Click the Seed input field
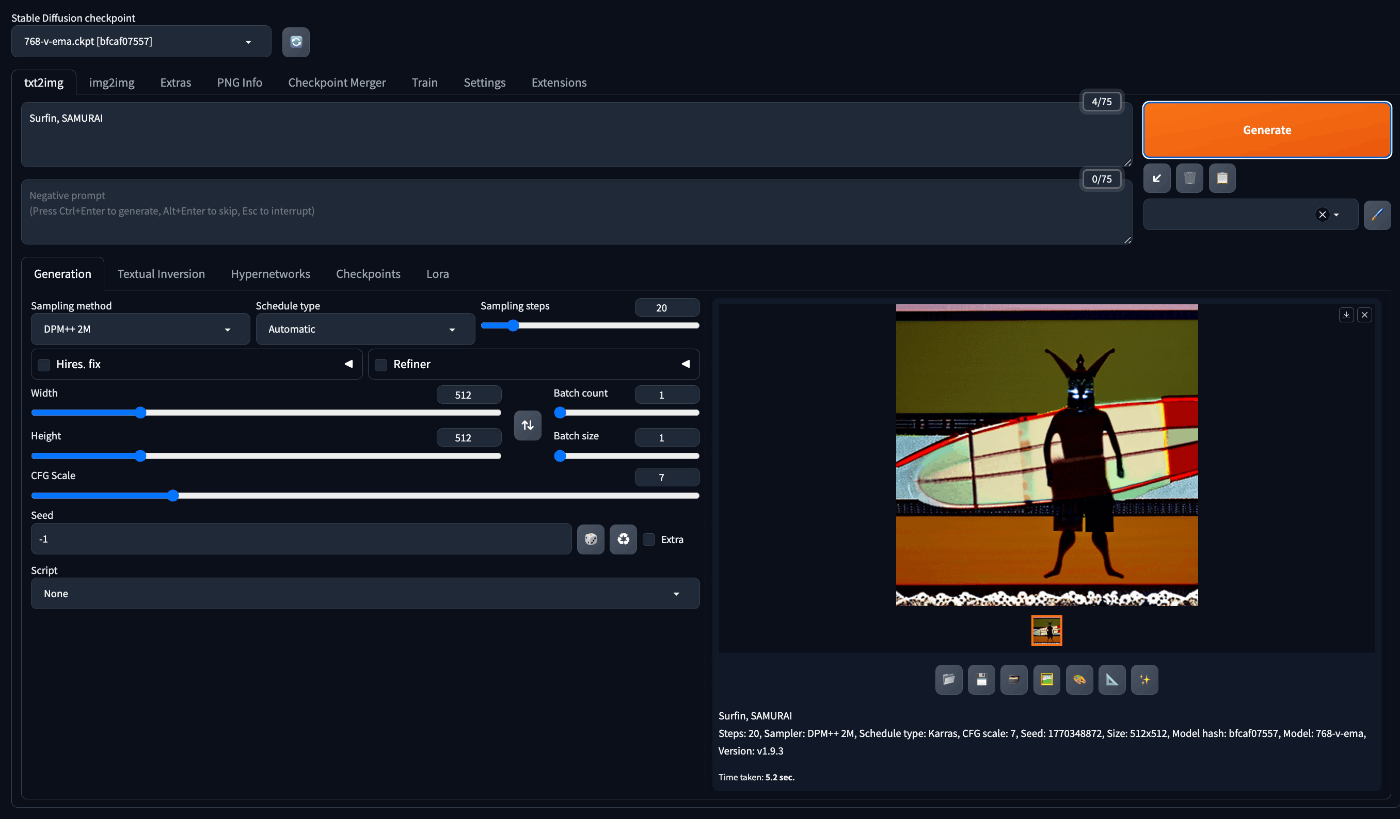 (301, 539)
